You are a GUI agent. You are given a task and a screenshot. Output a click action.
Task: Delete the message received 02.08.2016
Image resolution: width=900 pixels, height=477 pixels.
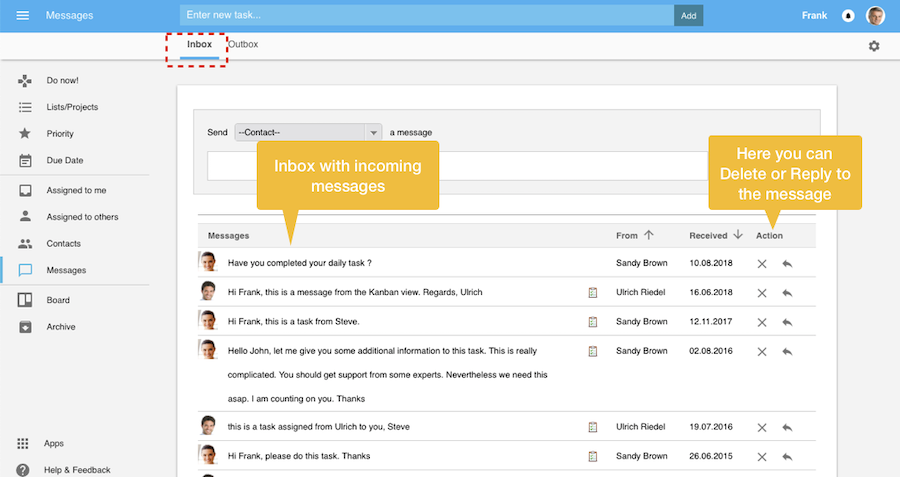coord(762,352)
